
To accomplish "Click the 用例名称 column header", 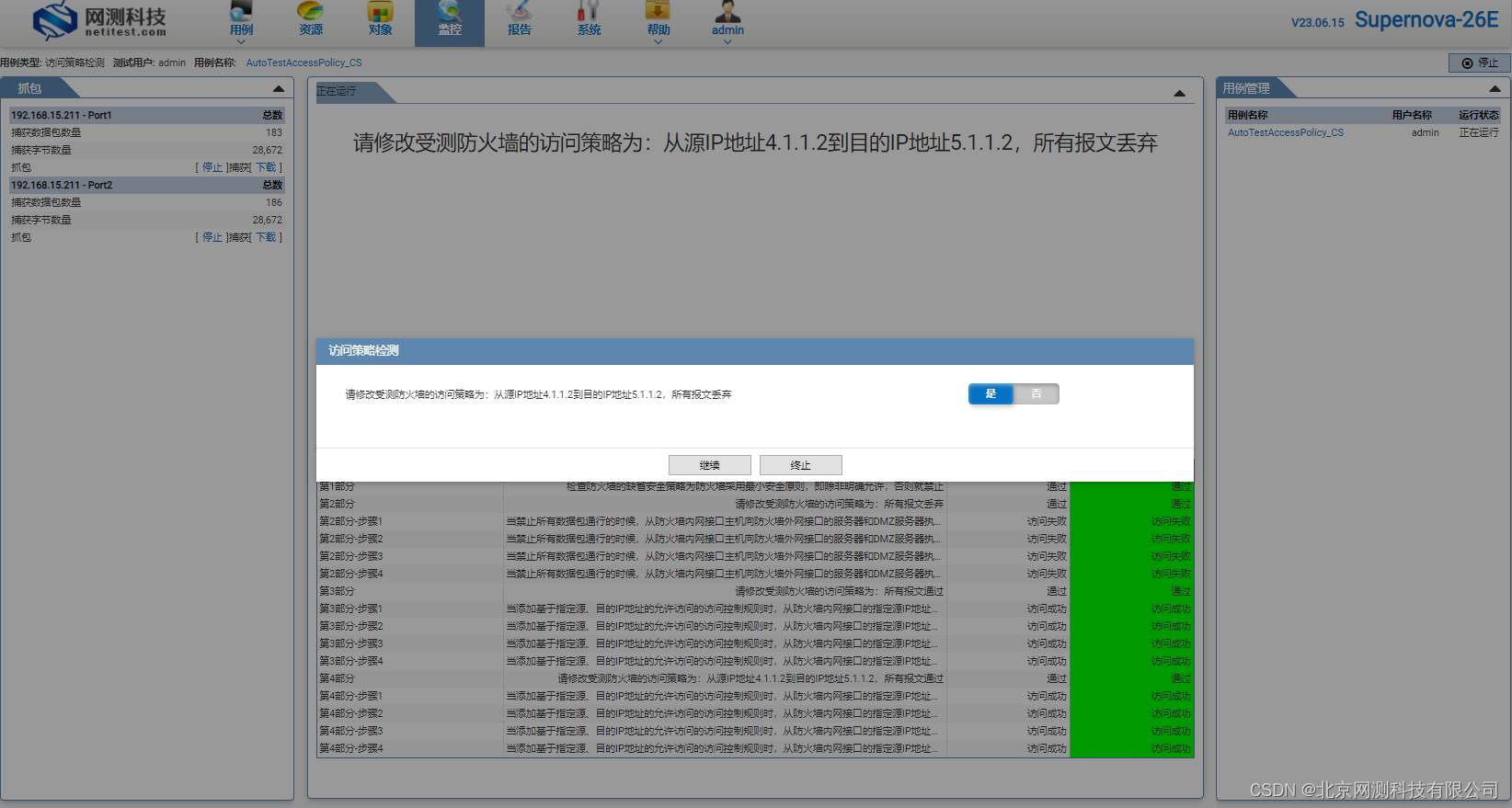I will [x=1247, y=115].
